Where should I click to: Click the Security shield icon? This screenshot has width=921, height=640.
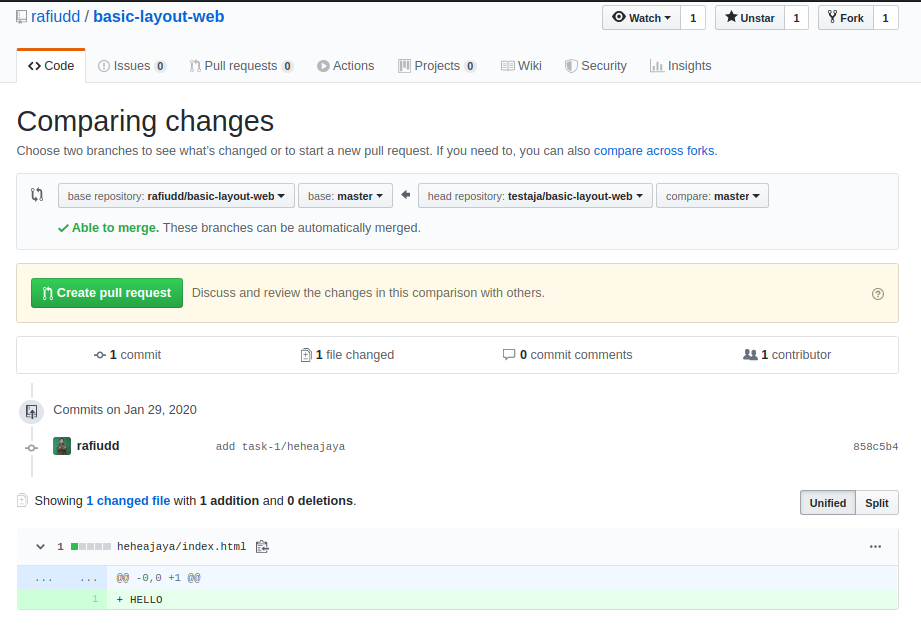[571, 66]
